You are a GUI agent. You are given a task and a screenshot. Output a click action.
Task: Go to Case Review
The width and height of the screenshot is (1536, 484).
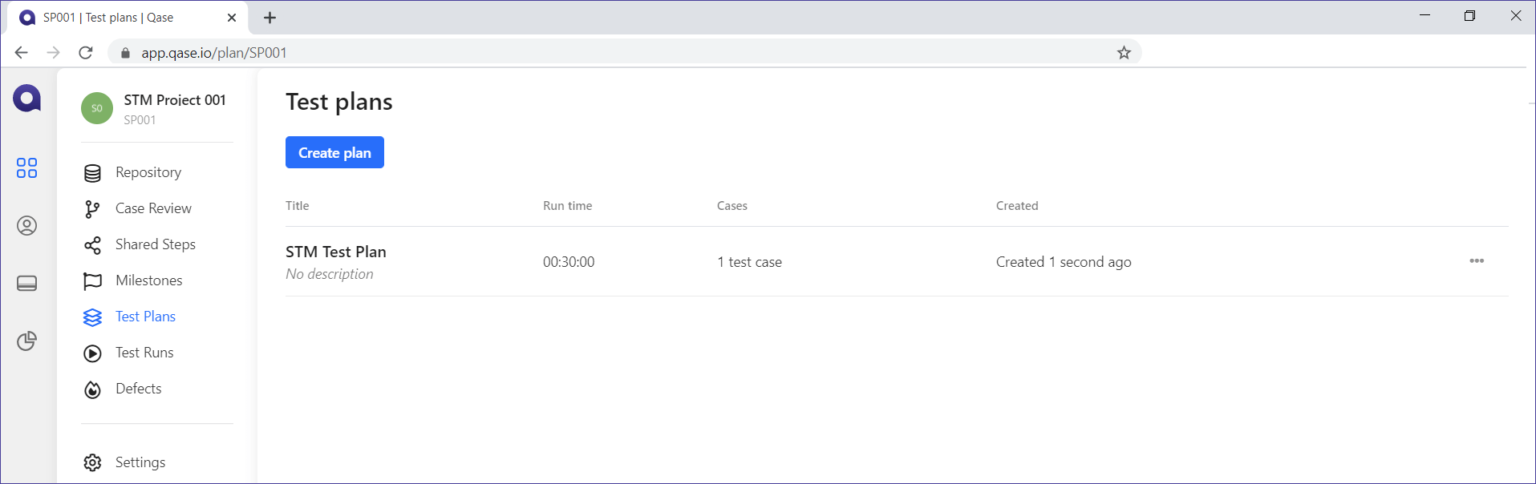pos(153,208)
